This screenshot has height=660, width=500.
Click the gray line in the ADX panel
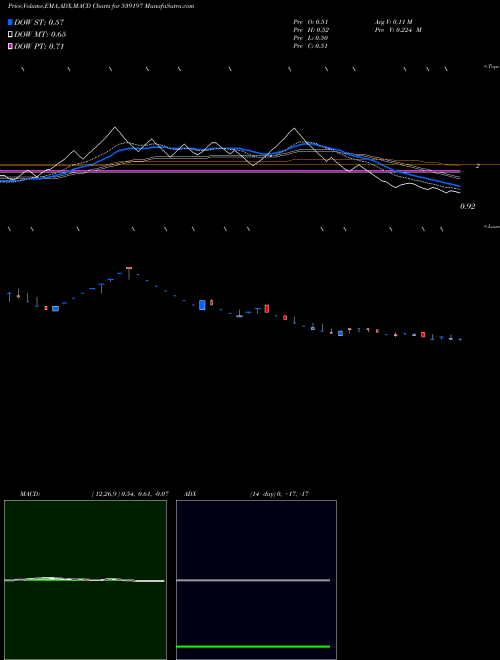coord(253,580)
